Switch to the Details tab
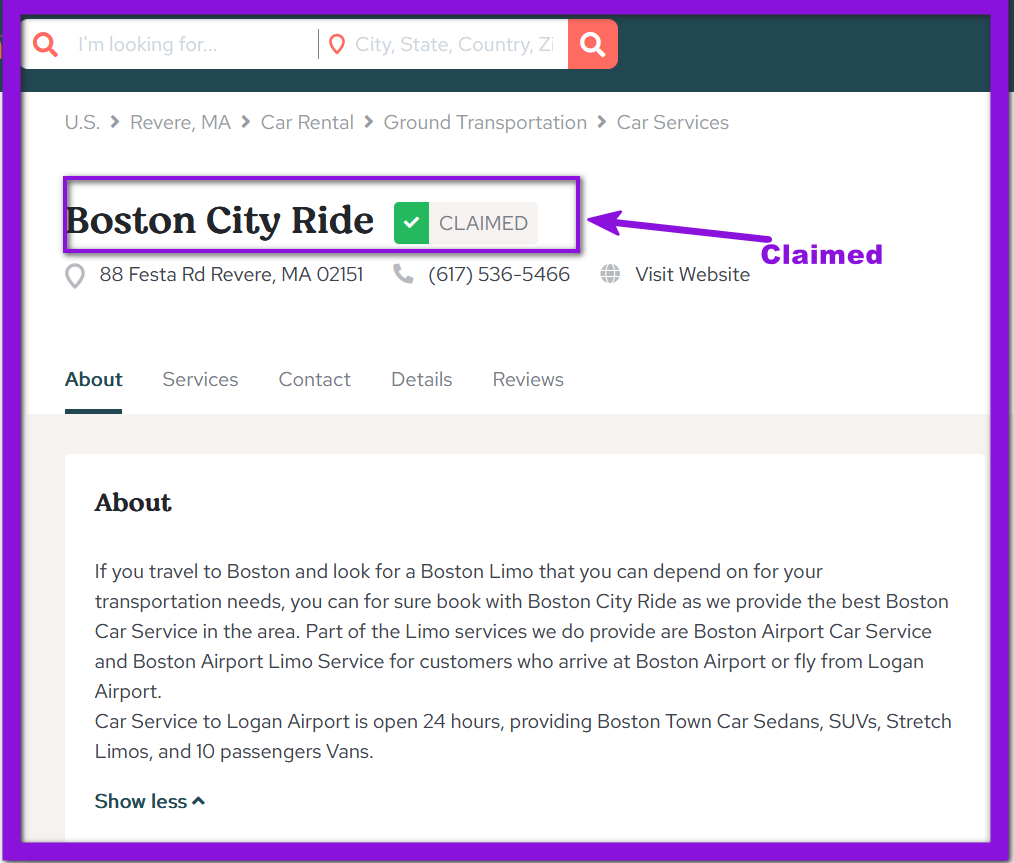The width and height of the screenshot is (1014, 863). pyautogui.click(x=422, y=379)
